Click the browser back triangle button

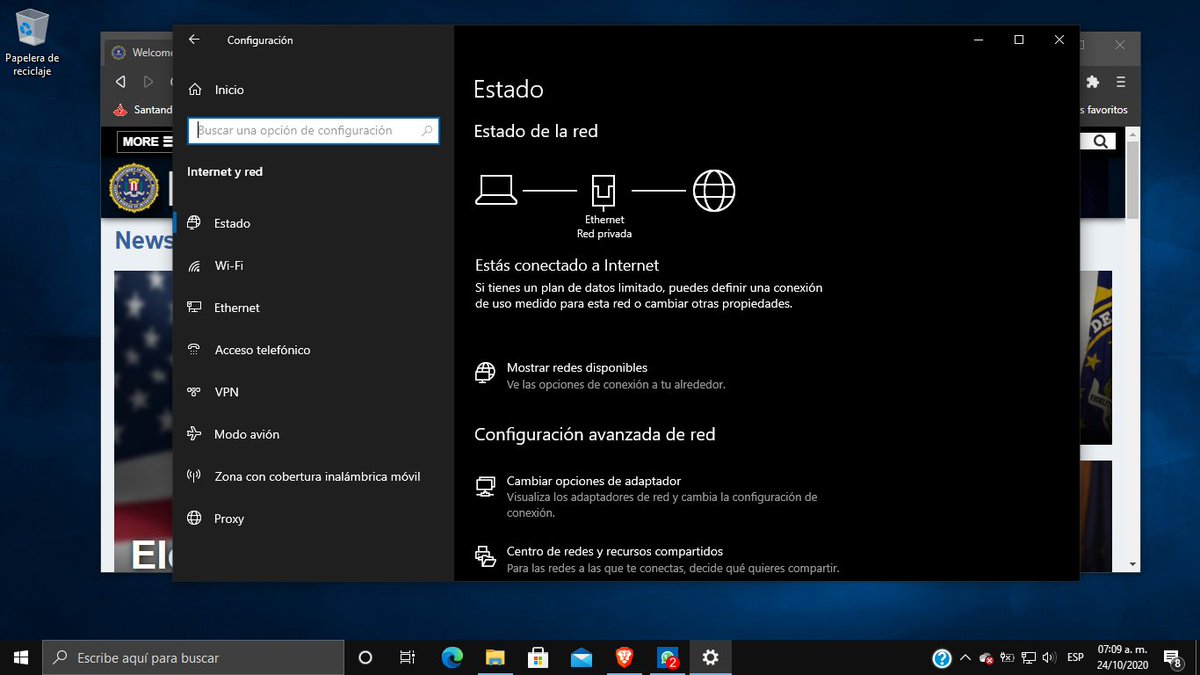pos(120,81)
